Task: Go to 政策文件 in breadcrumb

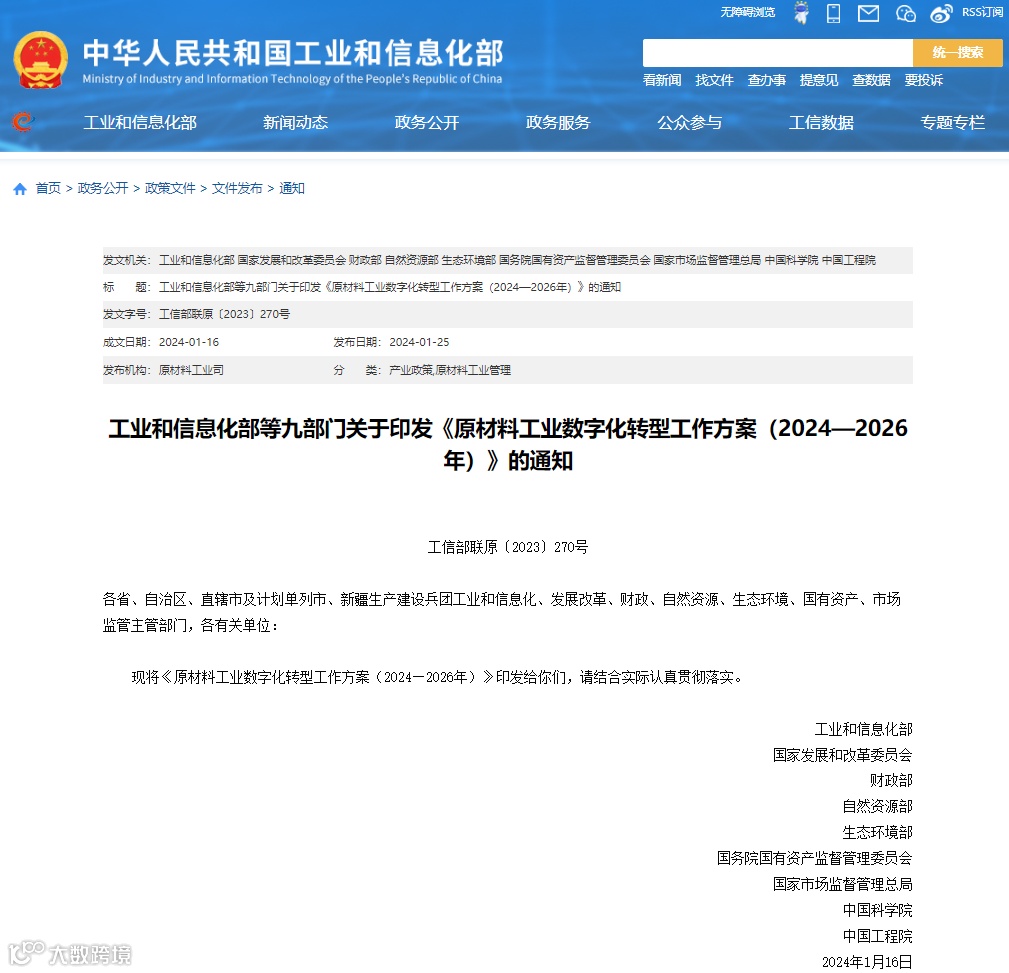Action: [x=170, y=189]
